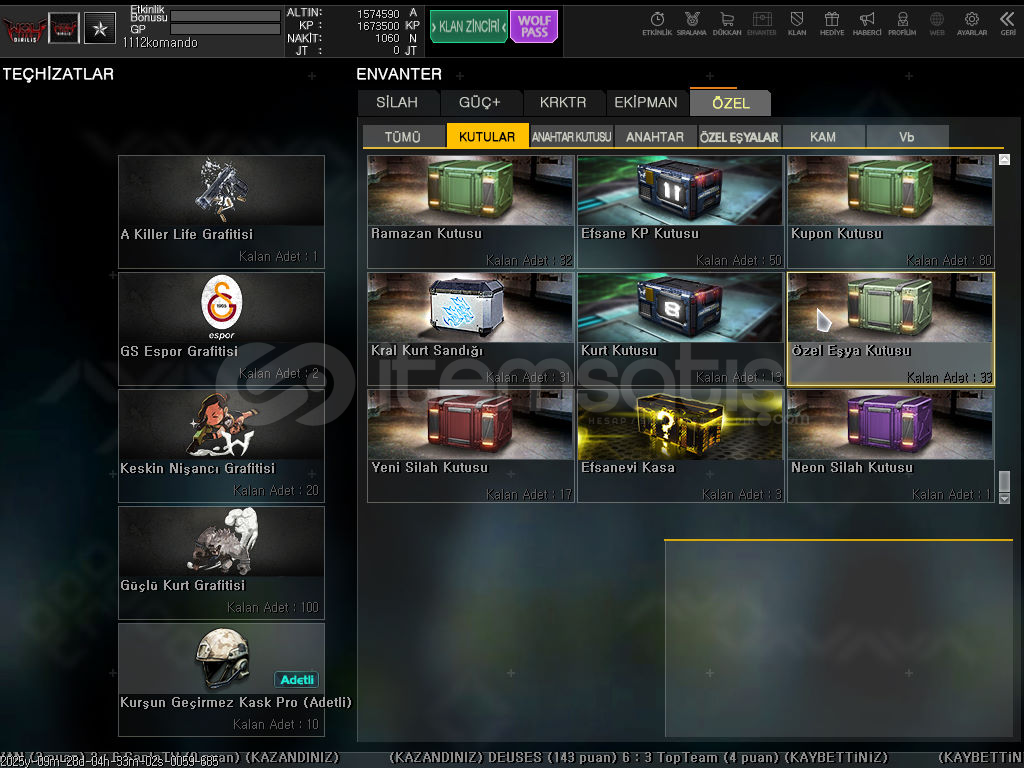Select the Kral Kurt Sandığı chest

[471, 329]
